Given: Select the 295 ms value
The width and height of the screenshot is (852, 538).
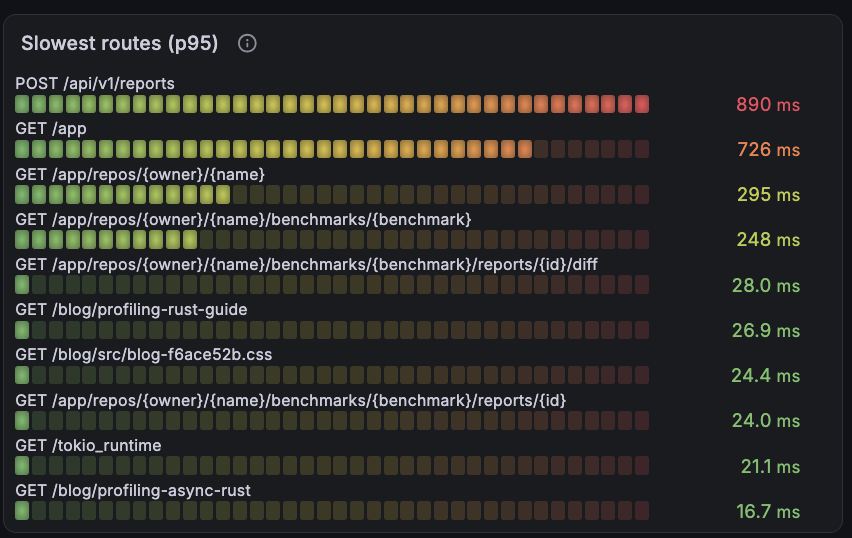Looking at the screenshot, I should coord(768,194).
